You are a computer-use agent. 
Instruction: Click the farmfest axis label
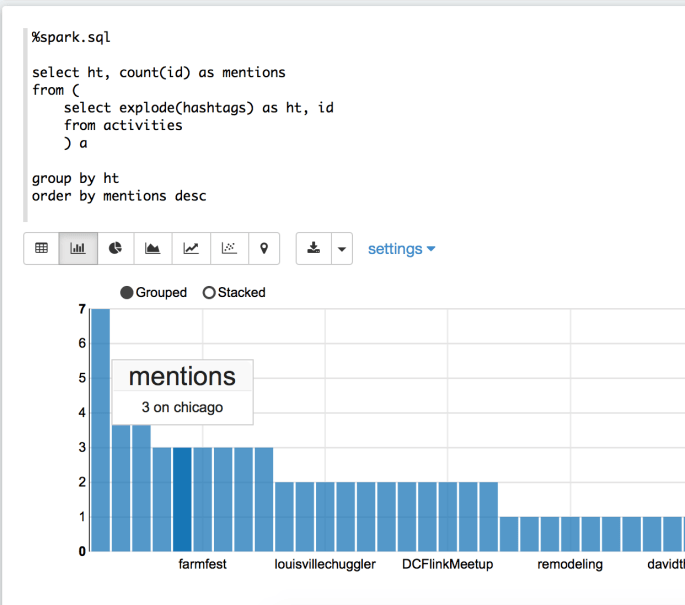pos(202,564)
